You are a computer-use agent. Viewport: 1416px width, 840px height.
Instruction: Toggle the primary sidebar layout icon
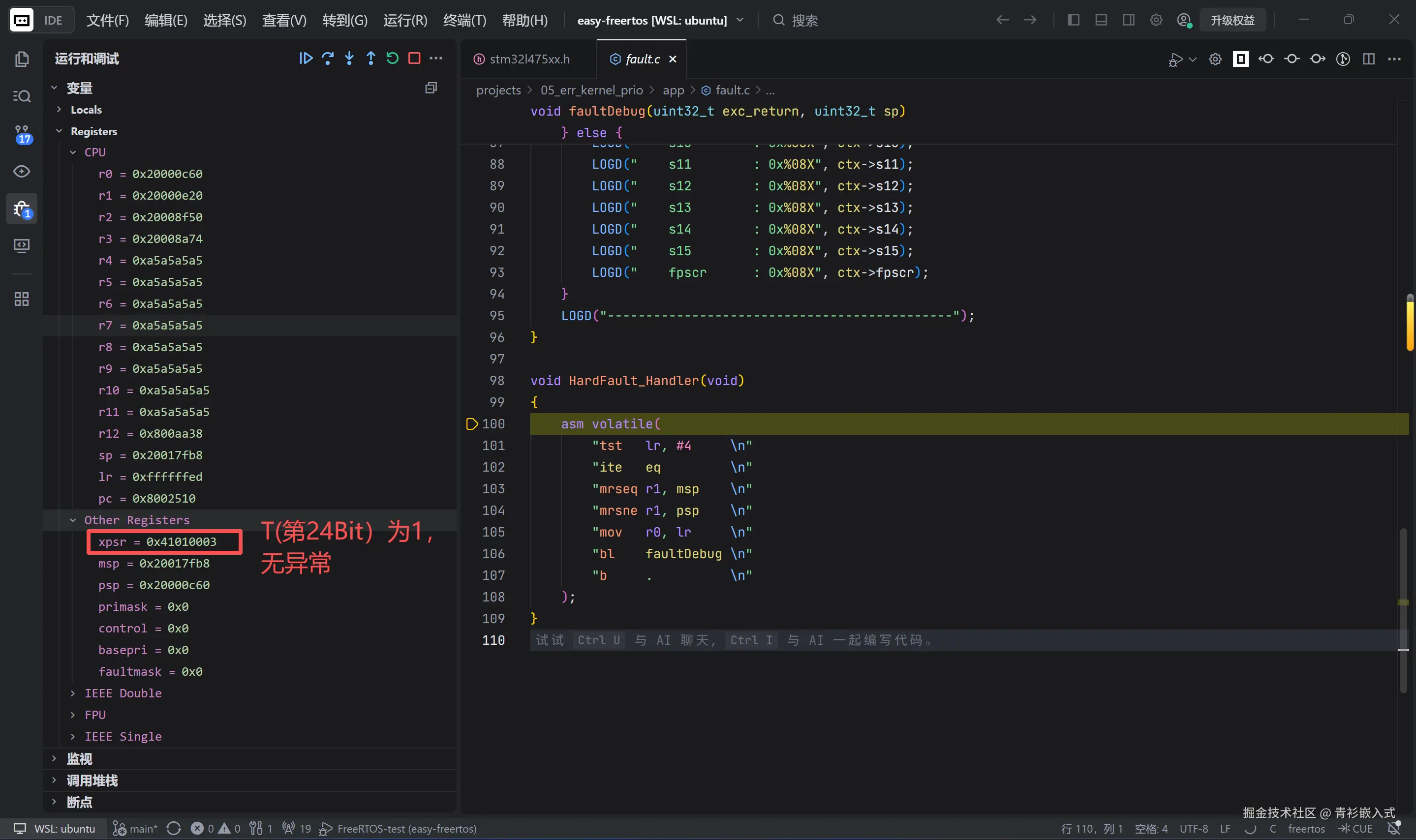1073,20
